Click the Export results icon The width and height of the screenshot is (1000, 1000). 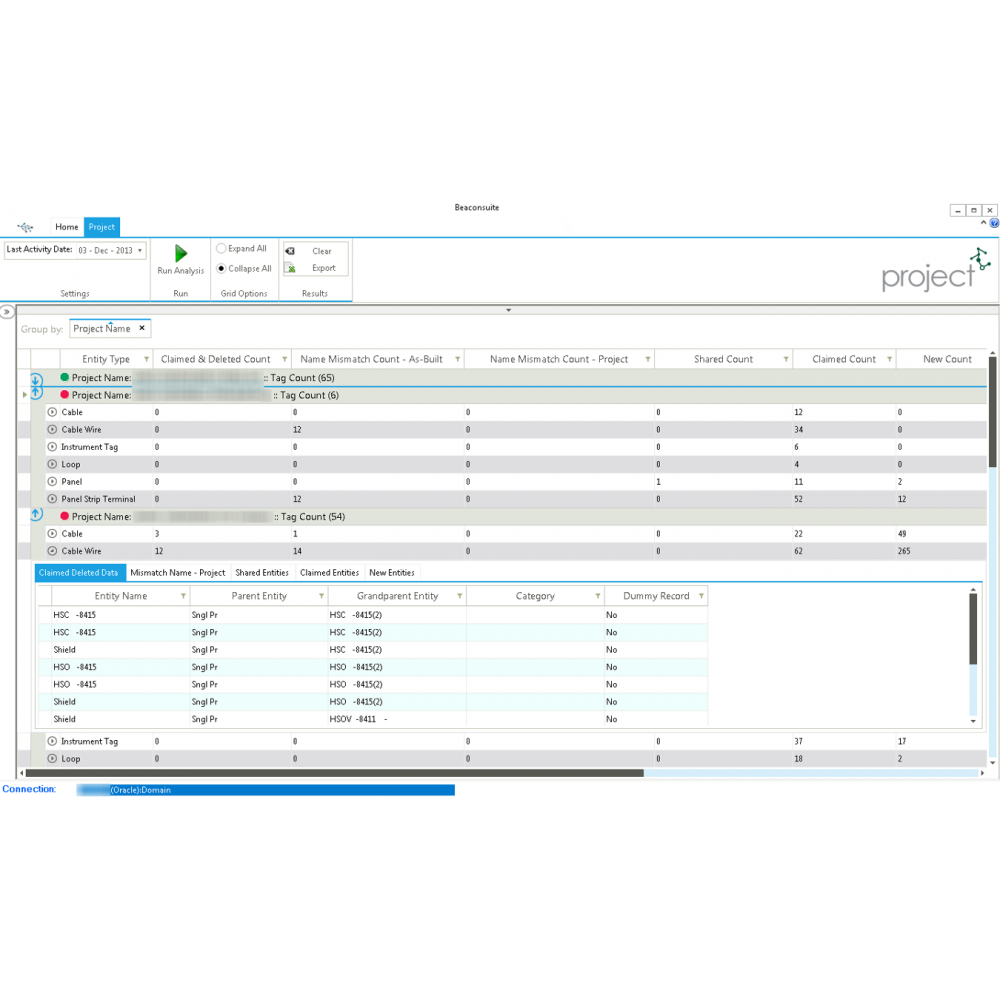click(x=290, y=268)
